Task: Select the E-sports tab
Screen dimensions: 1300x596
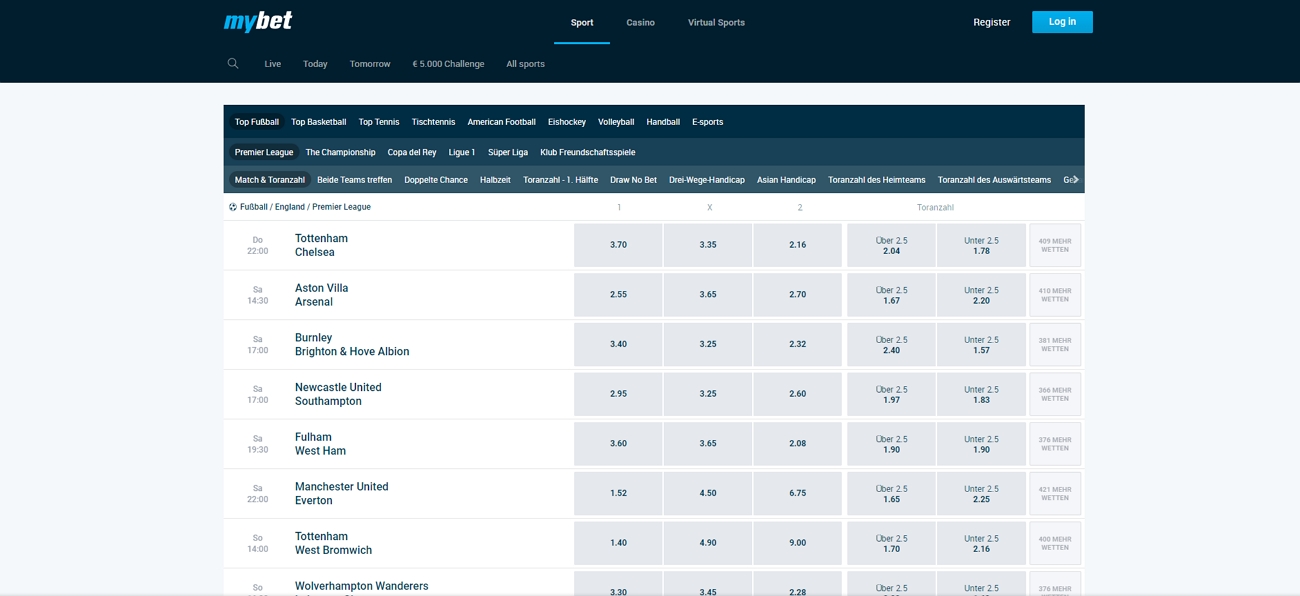Action: click(708, 122)
